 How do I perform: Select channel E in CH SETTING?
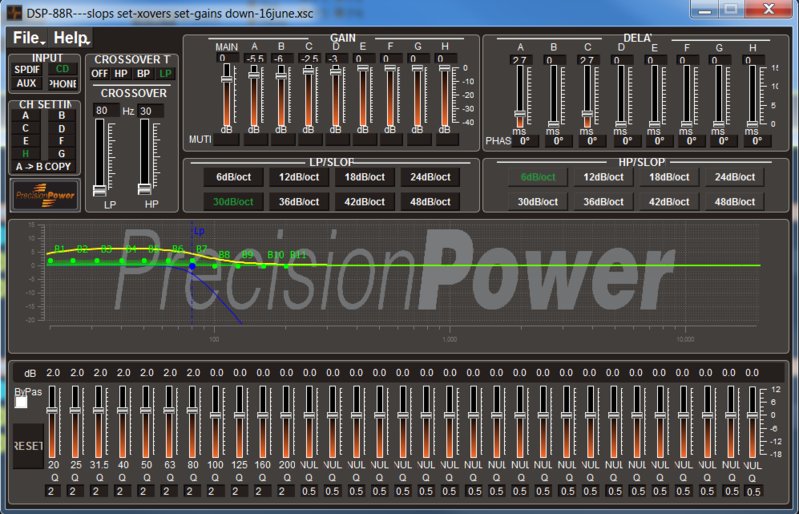point(25,141)
